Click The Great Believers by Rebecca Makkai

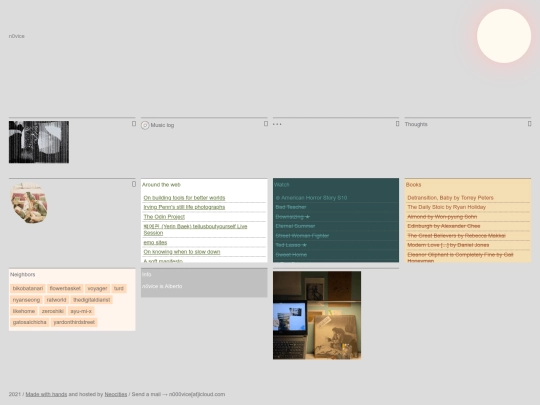coord(456,236)
